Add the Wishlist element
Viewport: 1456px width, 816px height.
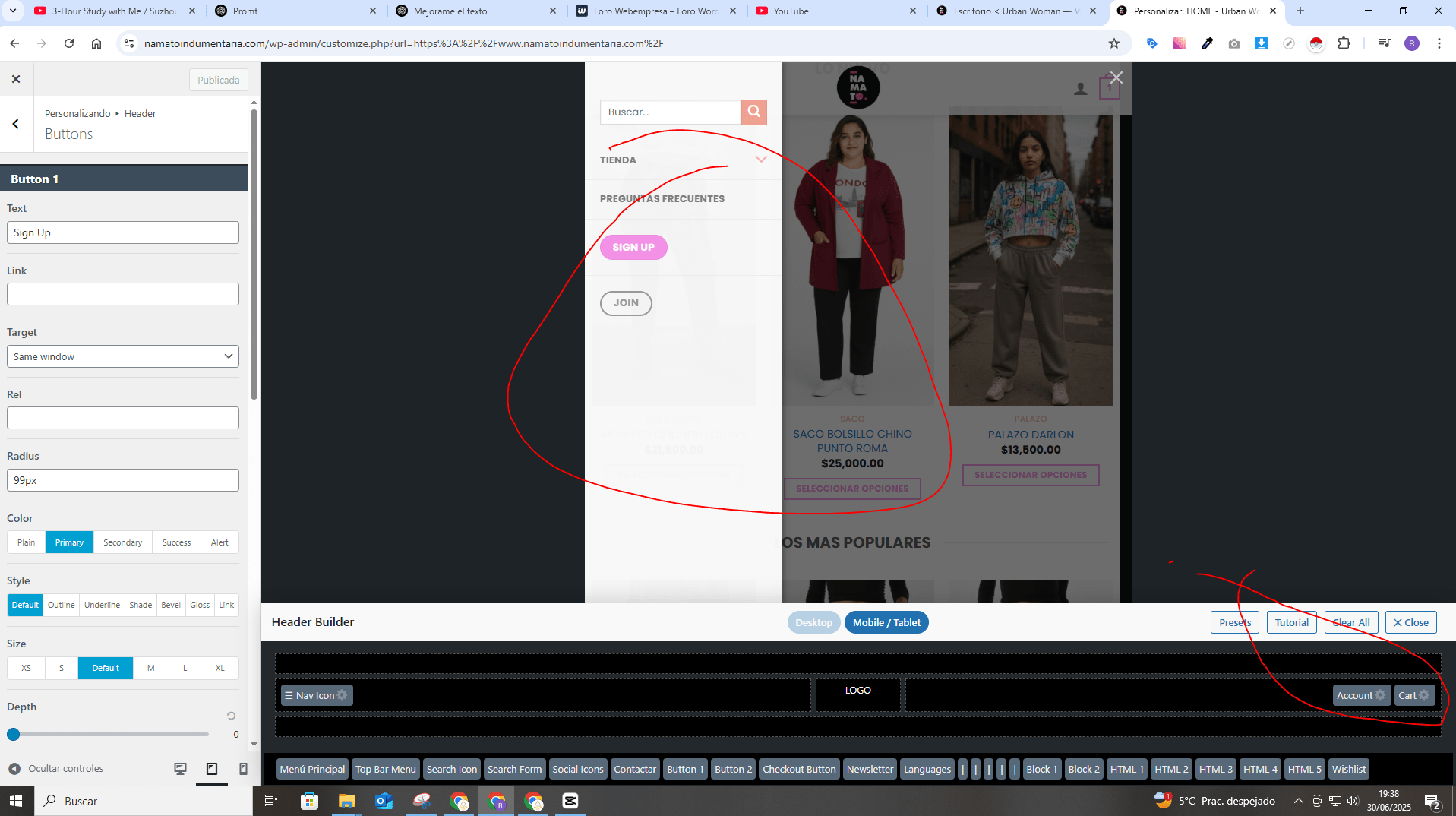click(x=1348, y=769)
